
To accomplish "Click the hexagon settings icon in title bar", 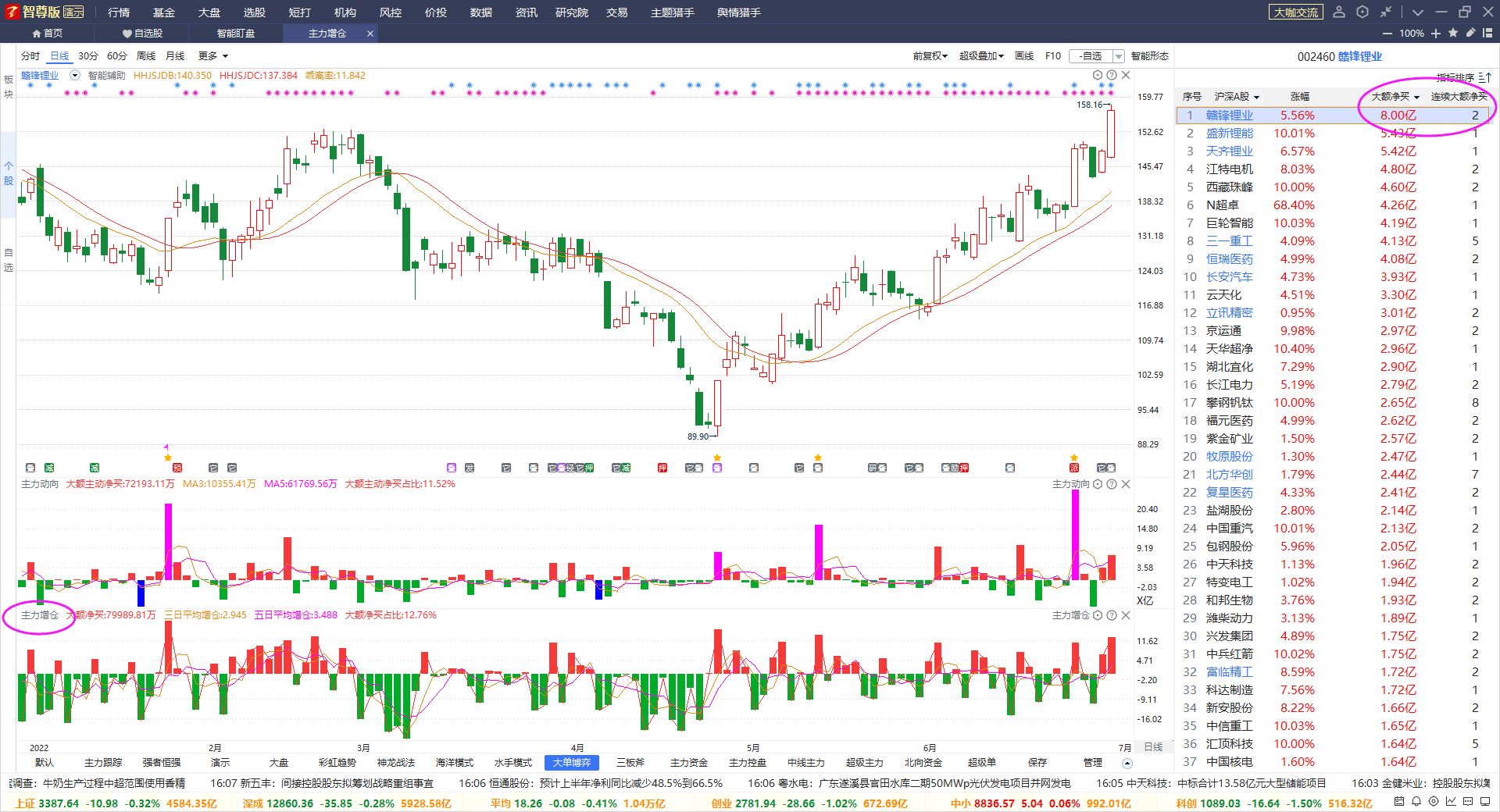I will 1362,12.
